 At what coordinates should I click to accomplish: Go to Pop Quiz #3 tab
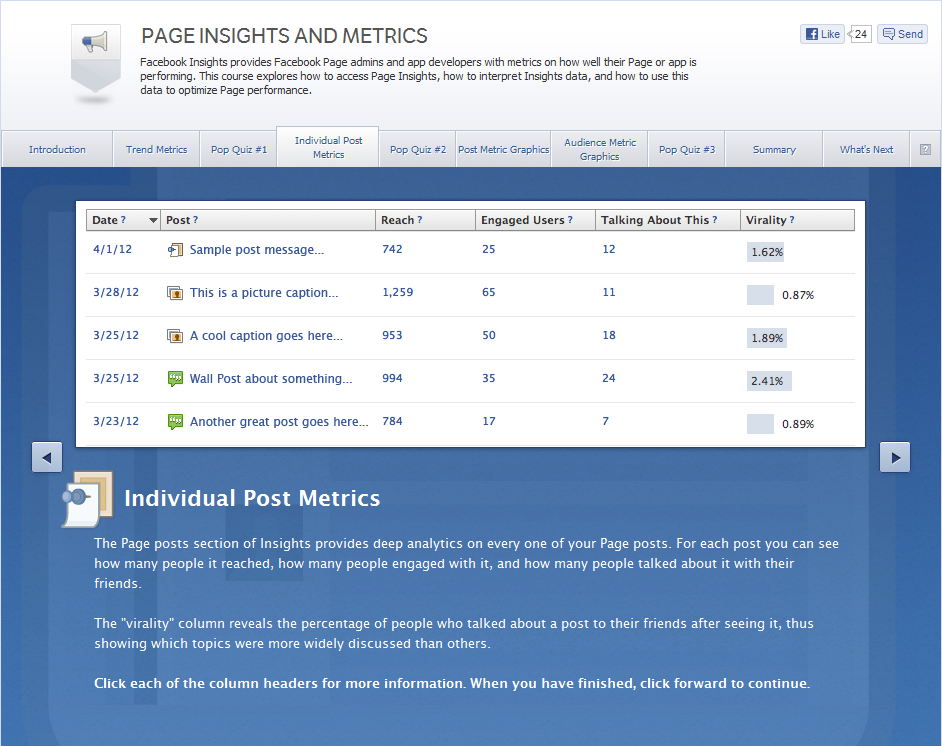point(687,150)
